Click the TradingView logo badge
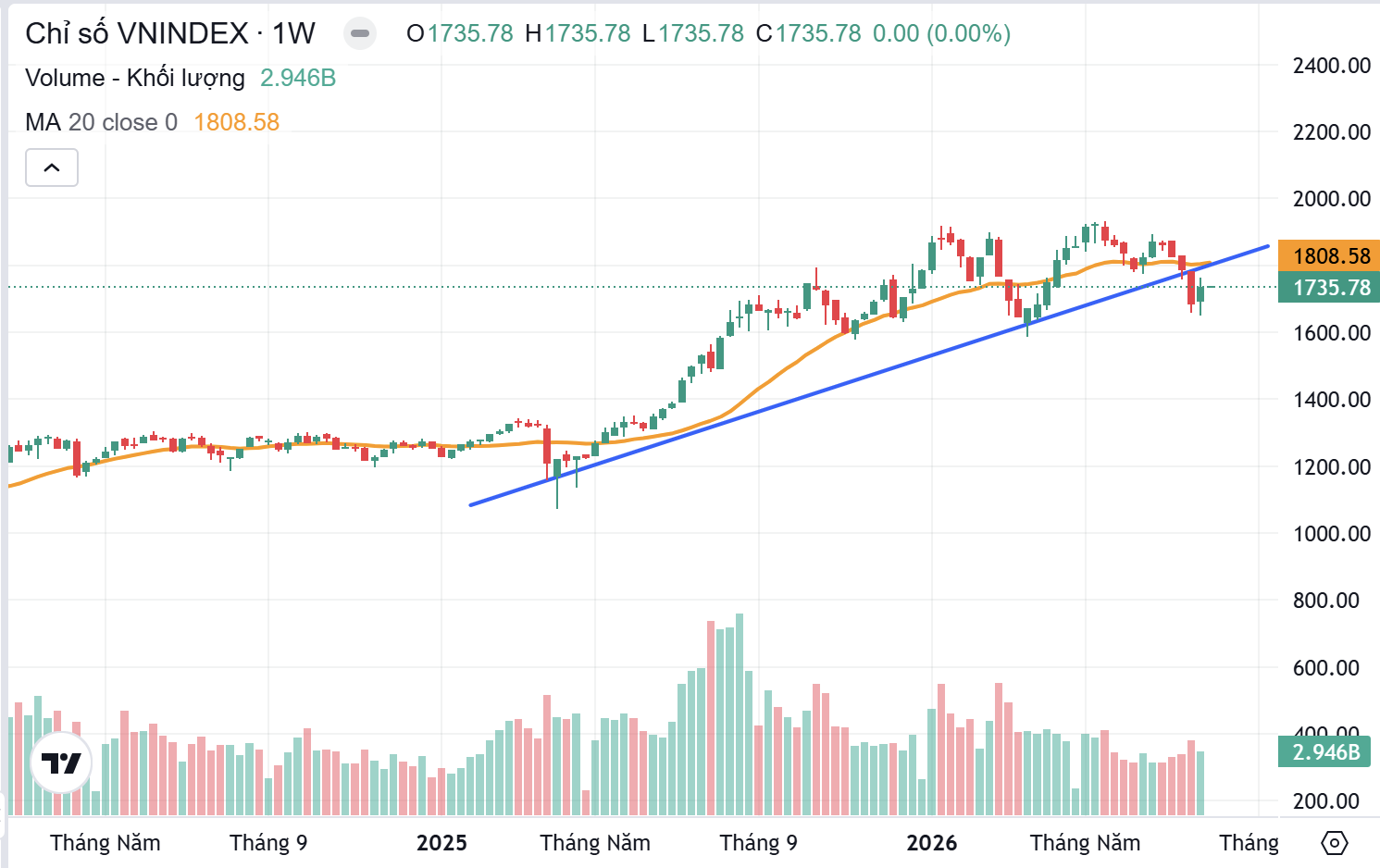This screenshot has width=1380, height=868. click(x=61, y=763)
